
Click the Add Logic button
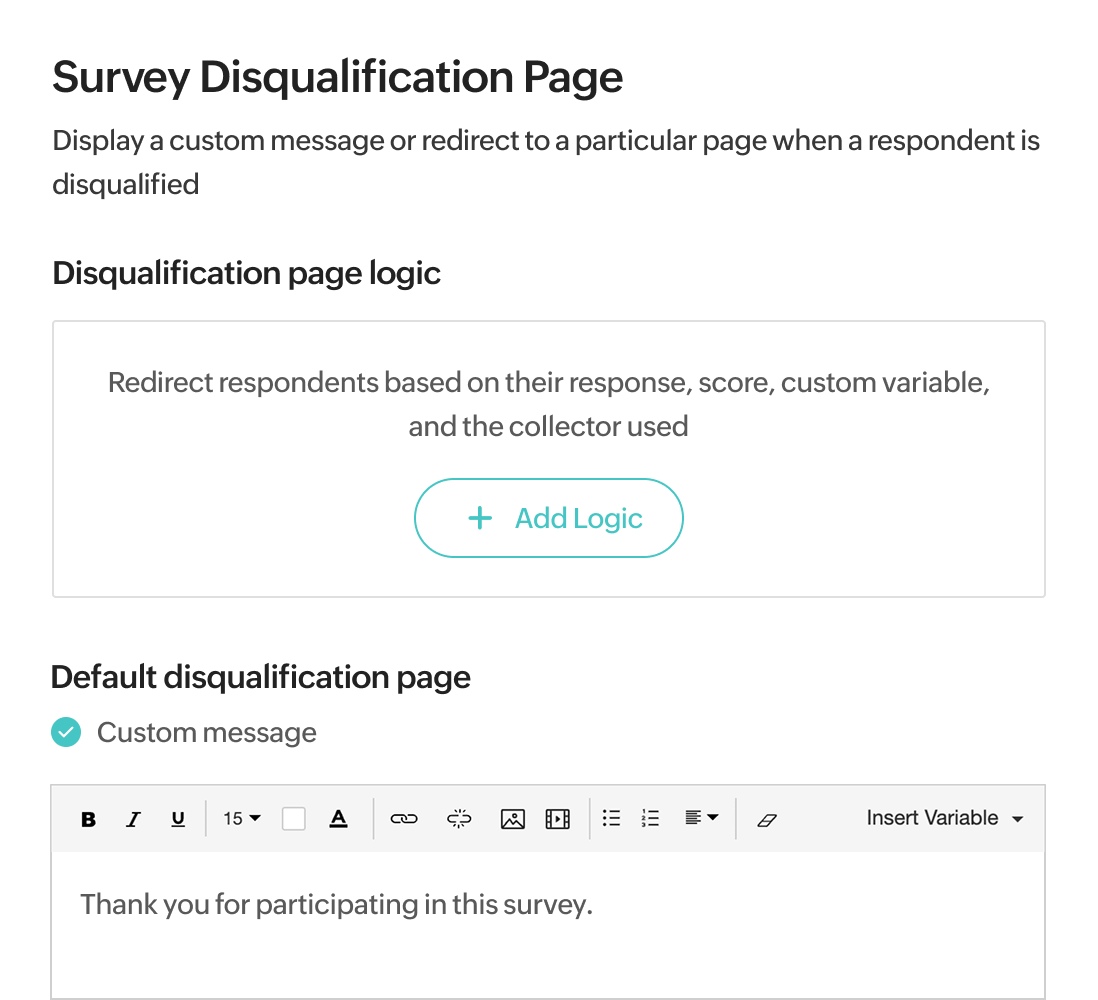coord(548,518)
